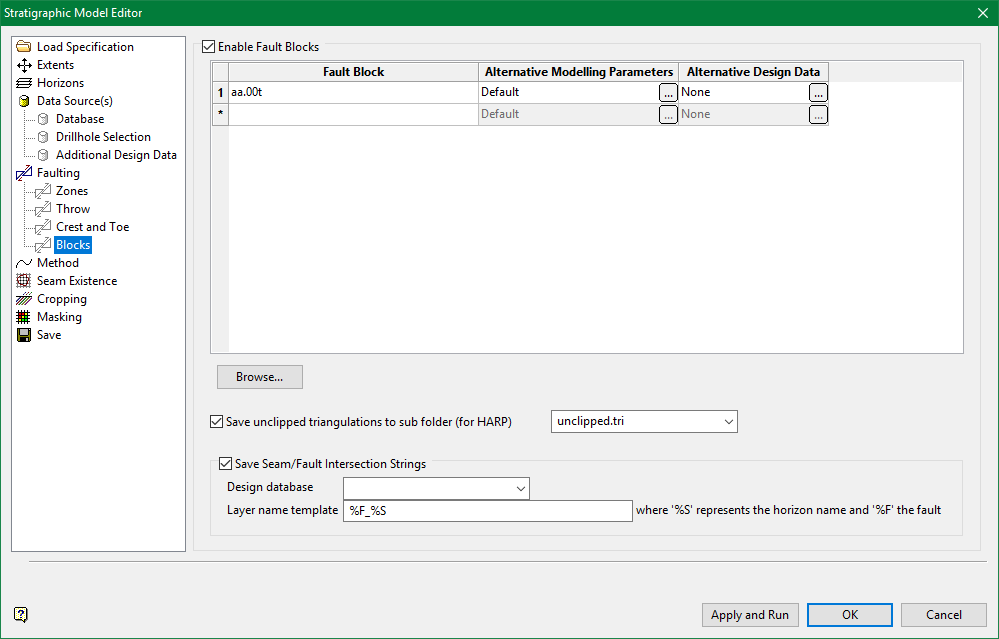This screenshot has width=999, height=639.
Task: Click the Save floppy disk icon
Action: (x=24, y=335)
